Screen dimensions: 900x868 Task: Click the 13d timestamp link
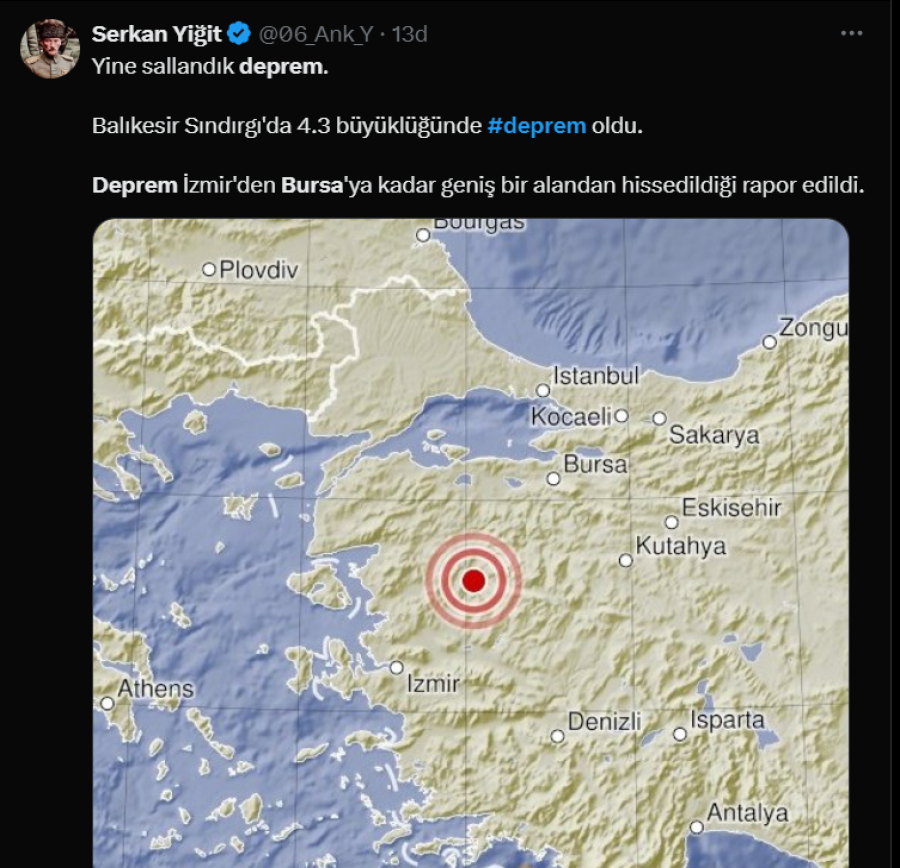410,34
